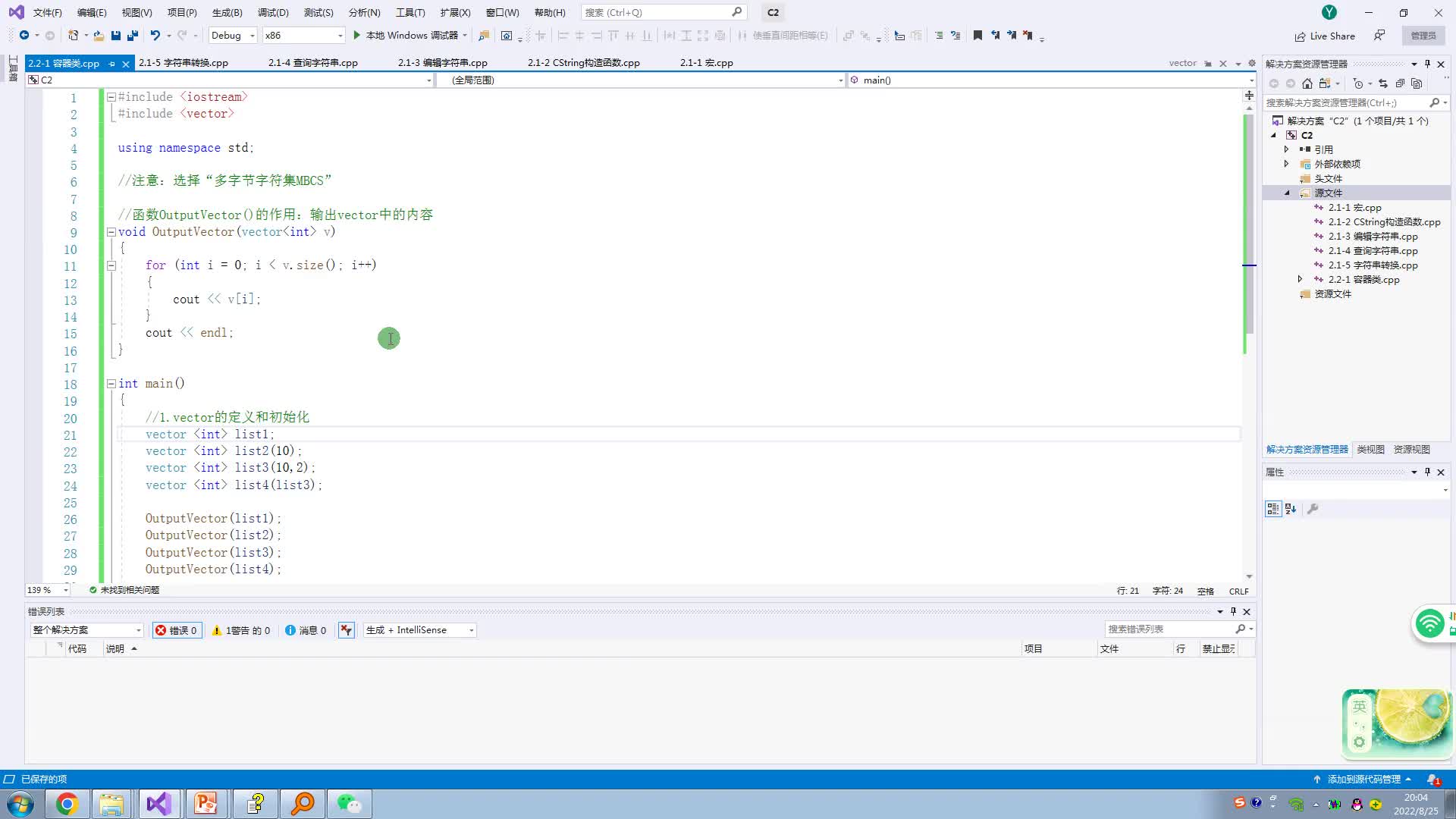1456x819 pixels.
Task: Open the 全局范围 scope dropdown
Action: (641, 80)
